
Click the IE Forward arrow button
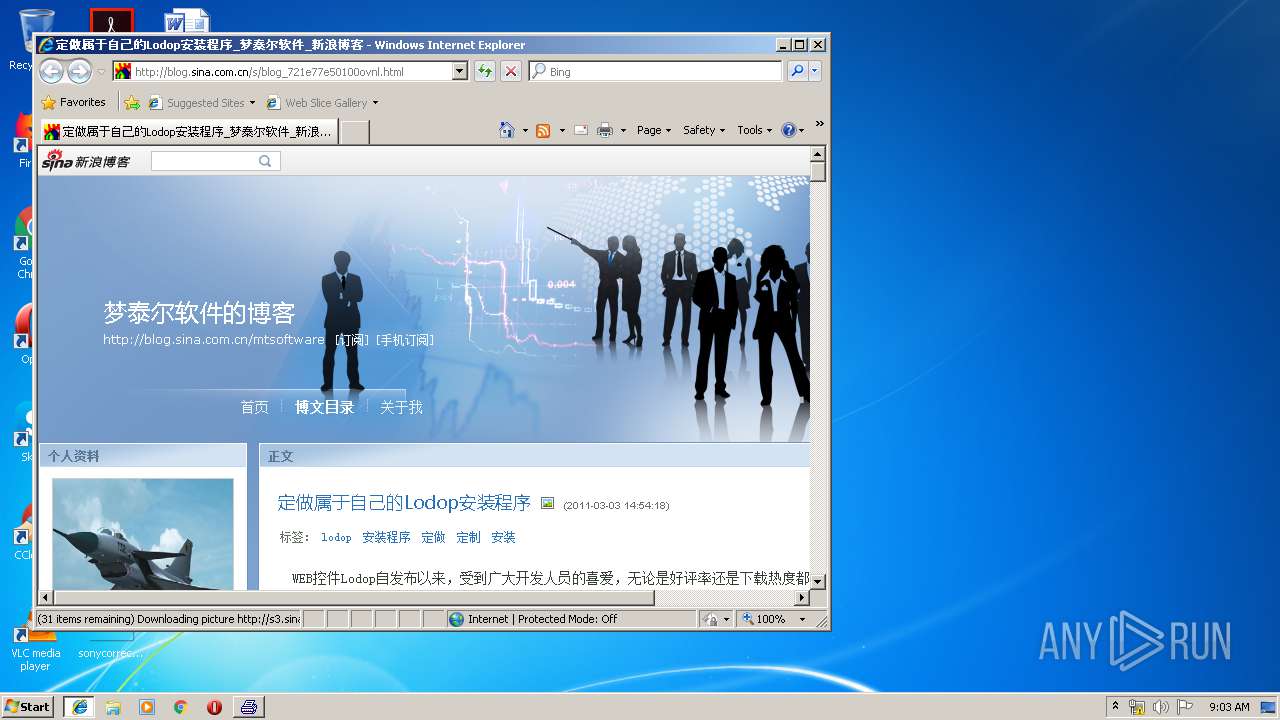[x=79, y=71]
